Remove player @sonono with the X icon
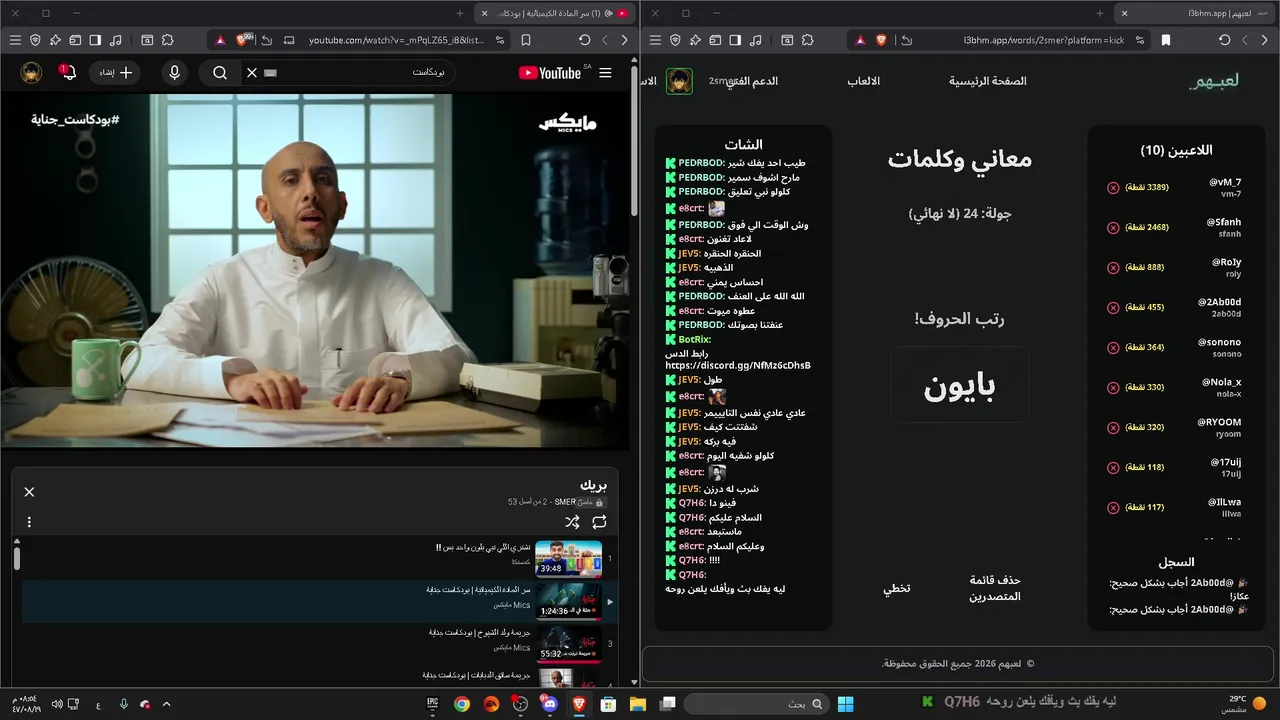The image size is (1280, 720). click(x=1113, y=347)
